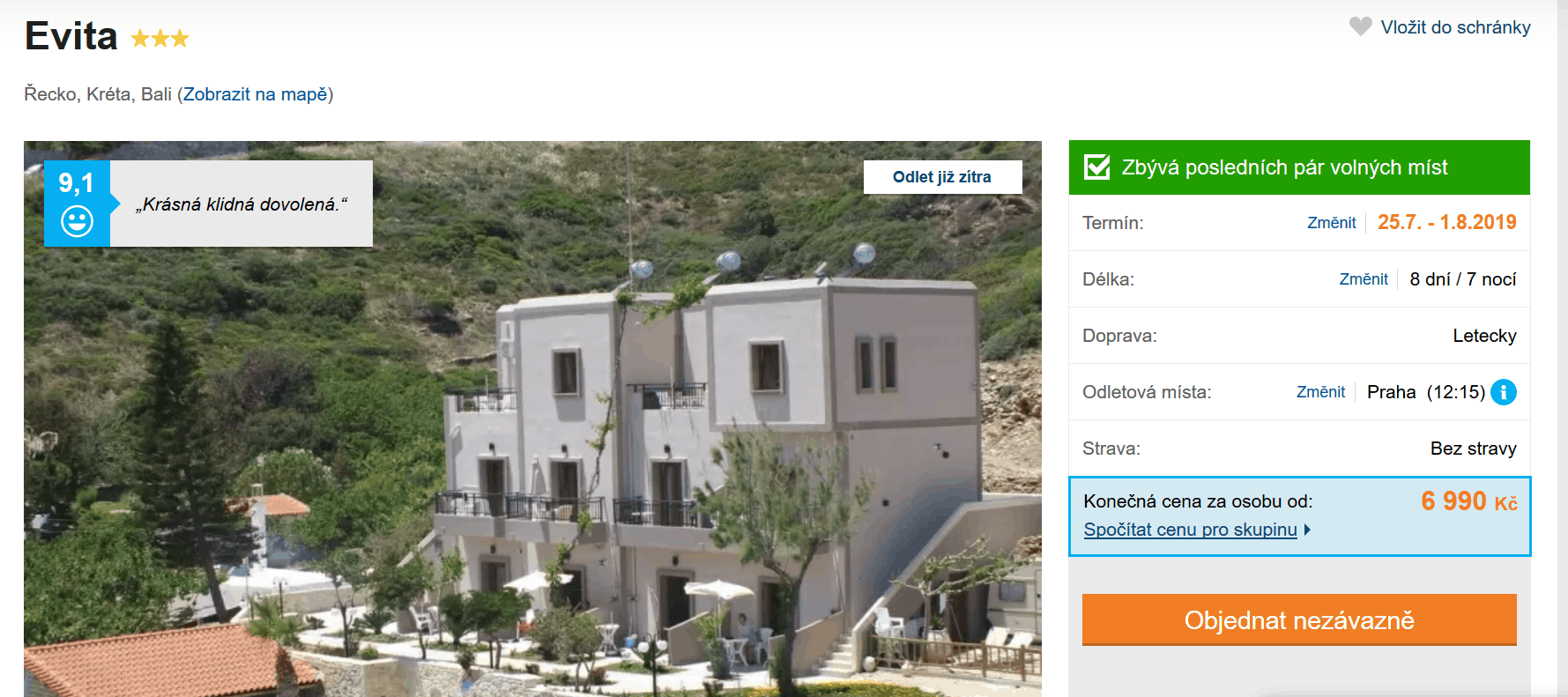Click the 6 990 Kč price
Image resolution: width=1568 pixels, height=697 pixels.
tap(1468, 501)
